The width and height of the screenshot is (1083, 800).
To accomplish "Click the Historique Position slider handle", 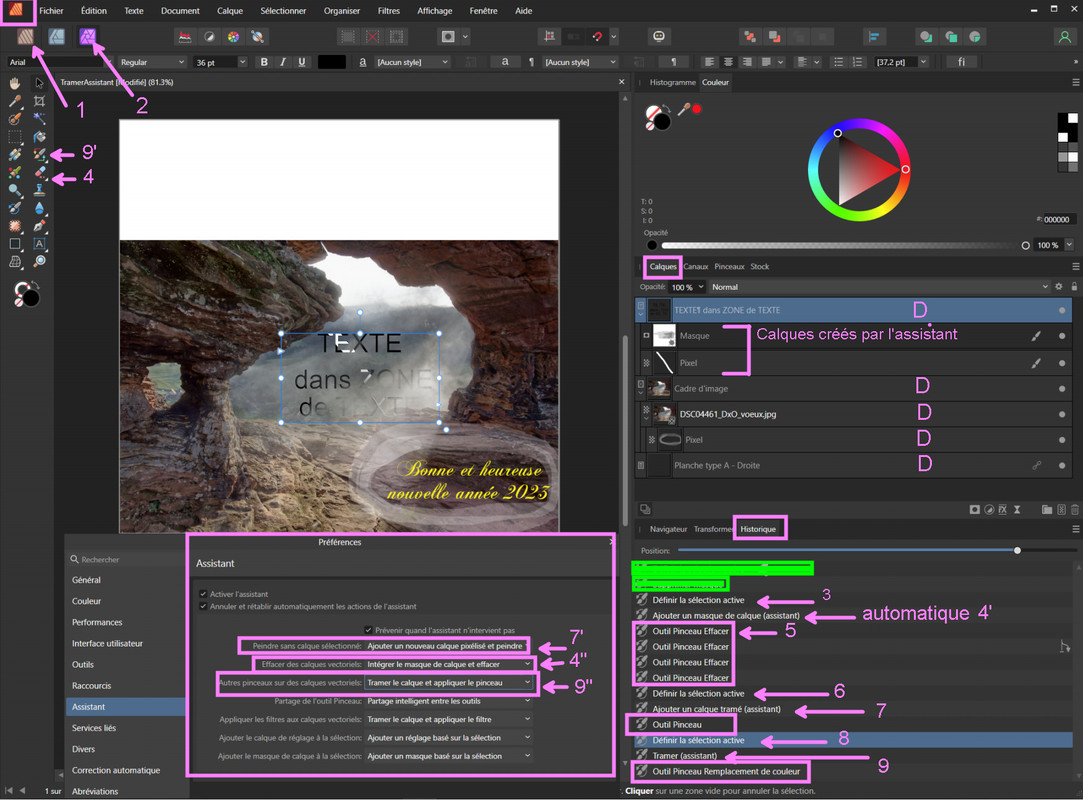I will coord(1017,551).
